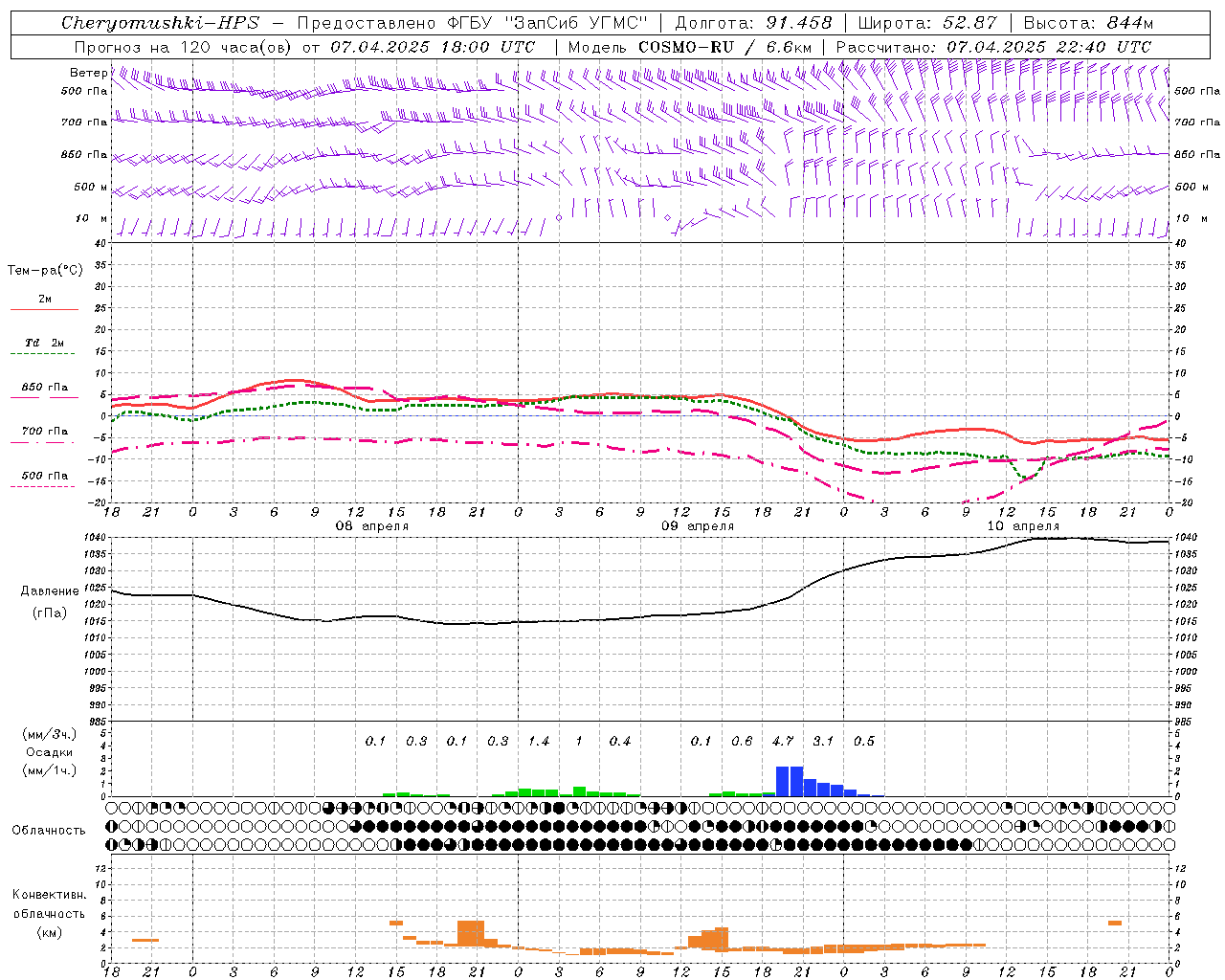Click the isolated orange bar on 10 April evening
The width and height of the screenshot is (1225, 980).
pyautogui.click(x=1115, y=923)
